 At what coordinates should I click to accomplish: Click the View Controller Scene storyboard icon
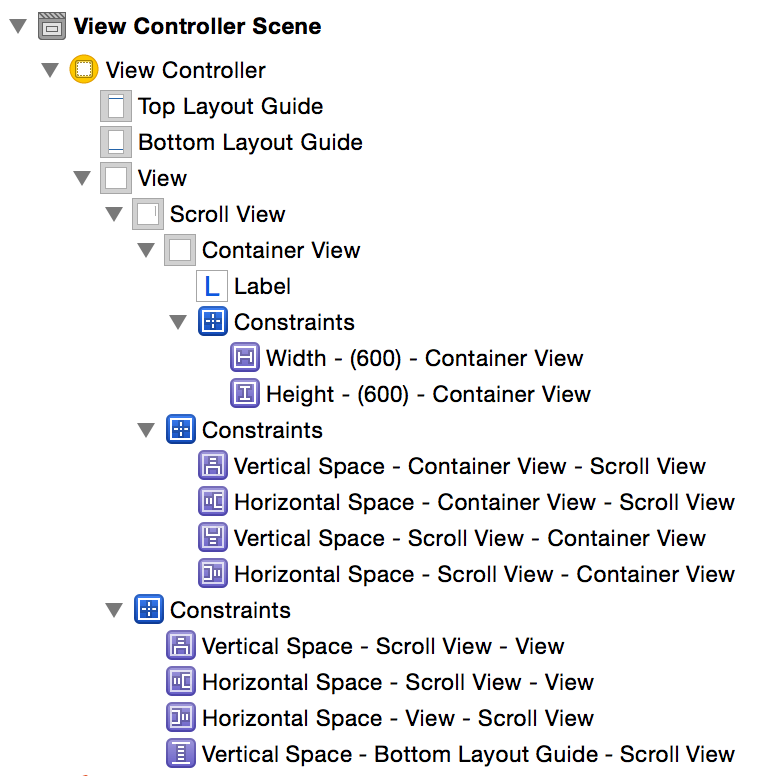[x=53, y=26]
